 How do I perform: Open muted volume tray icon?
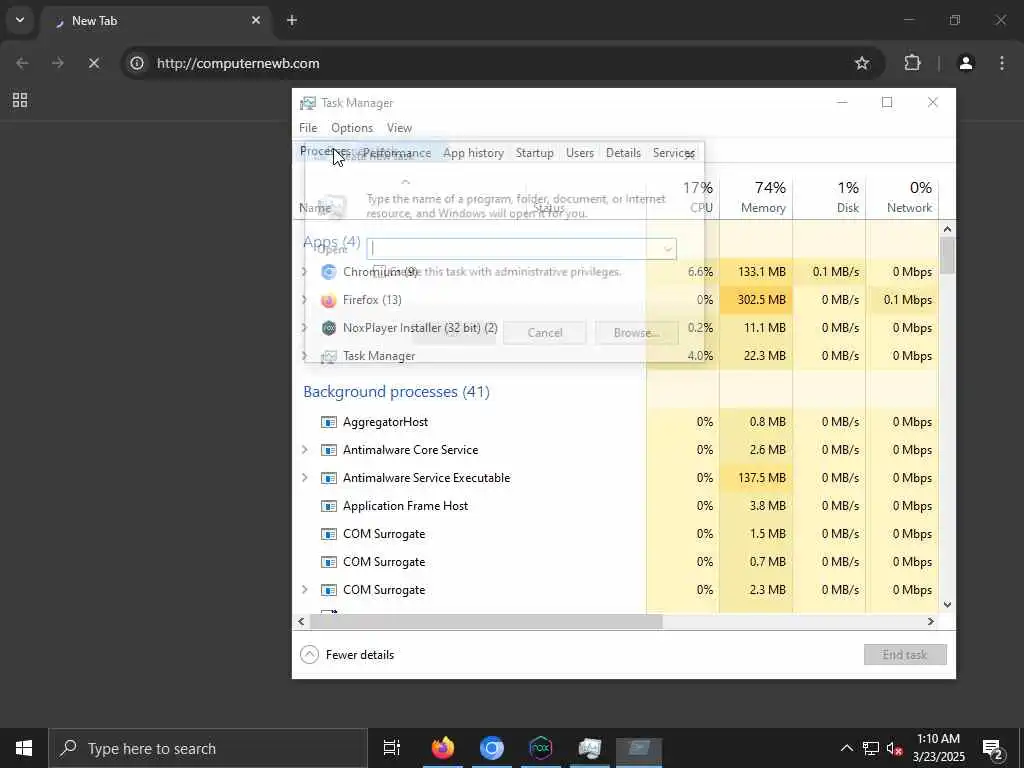[895, 748]
